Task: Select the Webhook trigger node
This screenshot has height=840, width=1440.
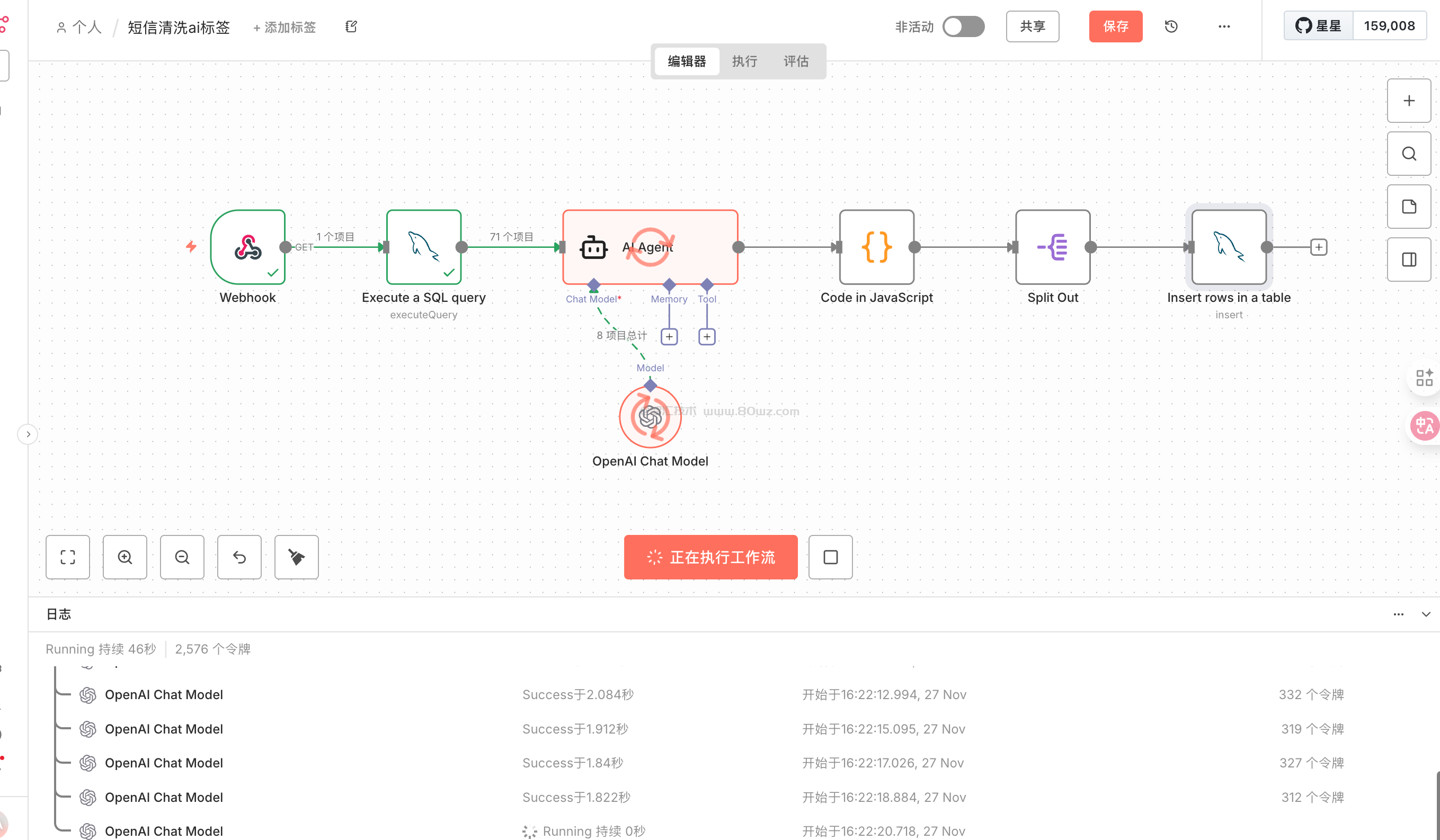Action: (247, 247)
